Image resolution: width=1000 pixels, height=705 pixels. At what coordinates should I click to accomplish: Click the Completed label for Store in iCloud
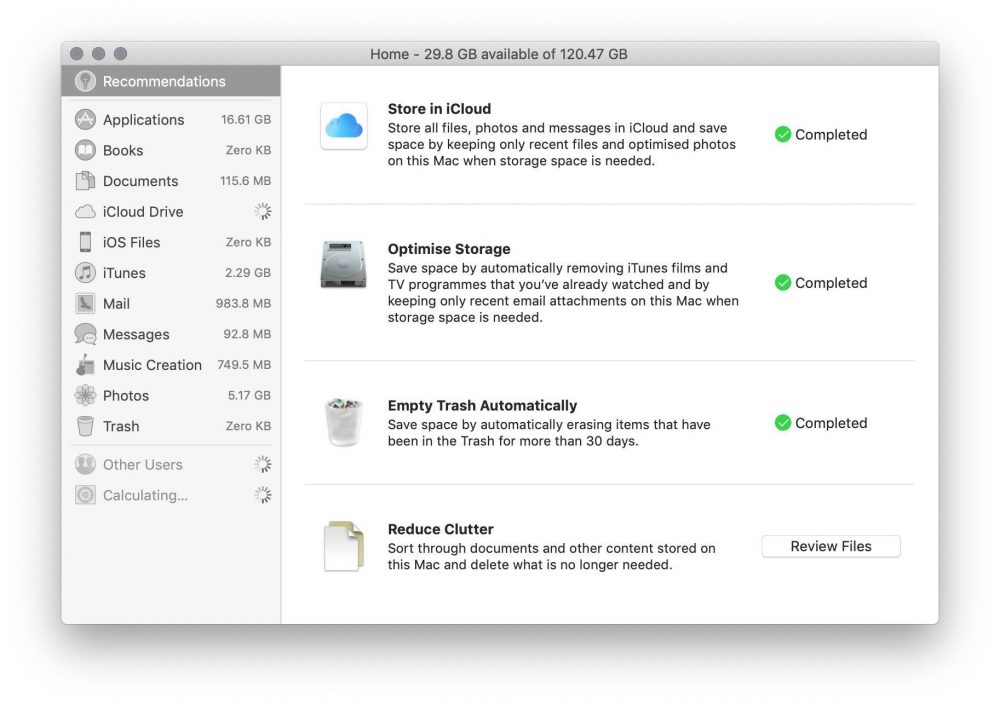(831, 135)
